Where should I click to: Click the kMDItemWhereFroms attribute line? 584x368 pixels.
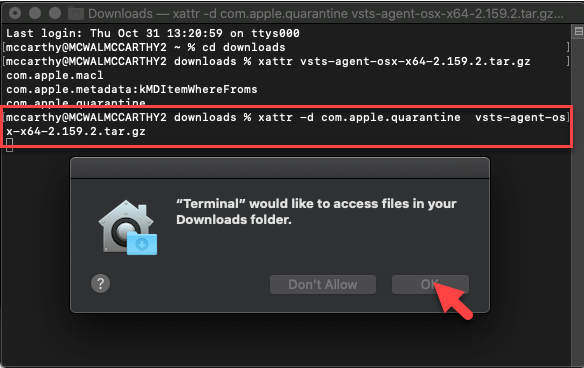click(x=131, y=89)
